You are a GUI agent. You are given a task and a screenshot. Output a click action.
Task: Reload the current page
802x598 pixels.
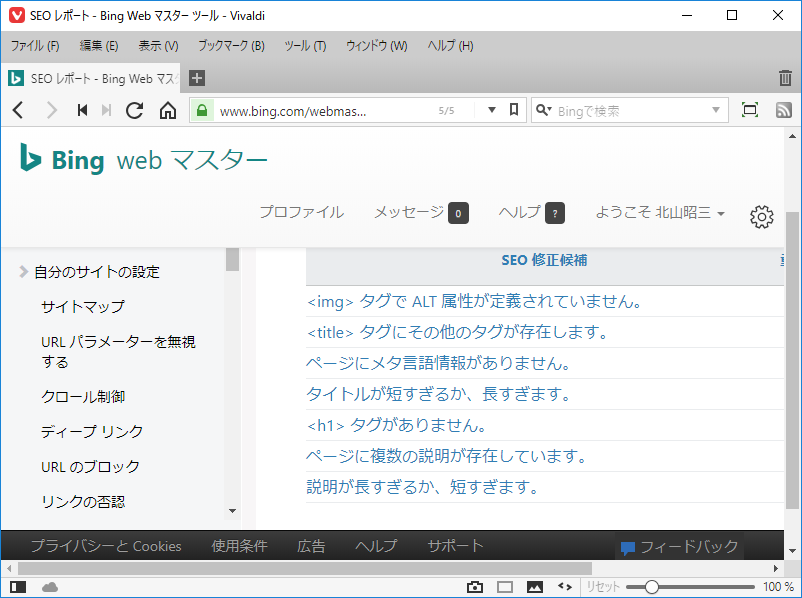tap(135, 110)
